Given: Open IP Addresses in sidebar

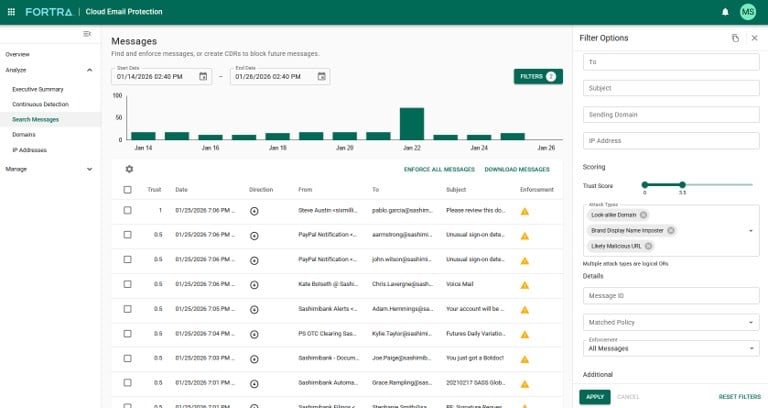Looking at the screenshot, I should click(29, 150).
